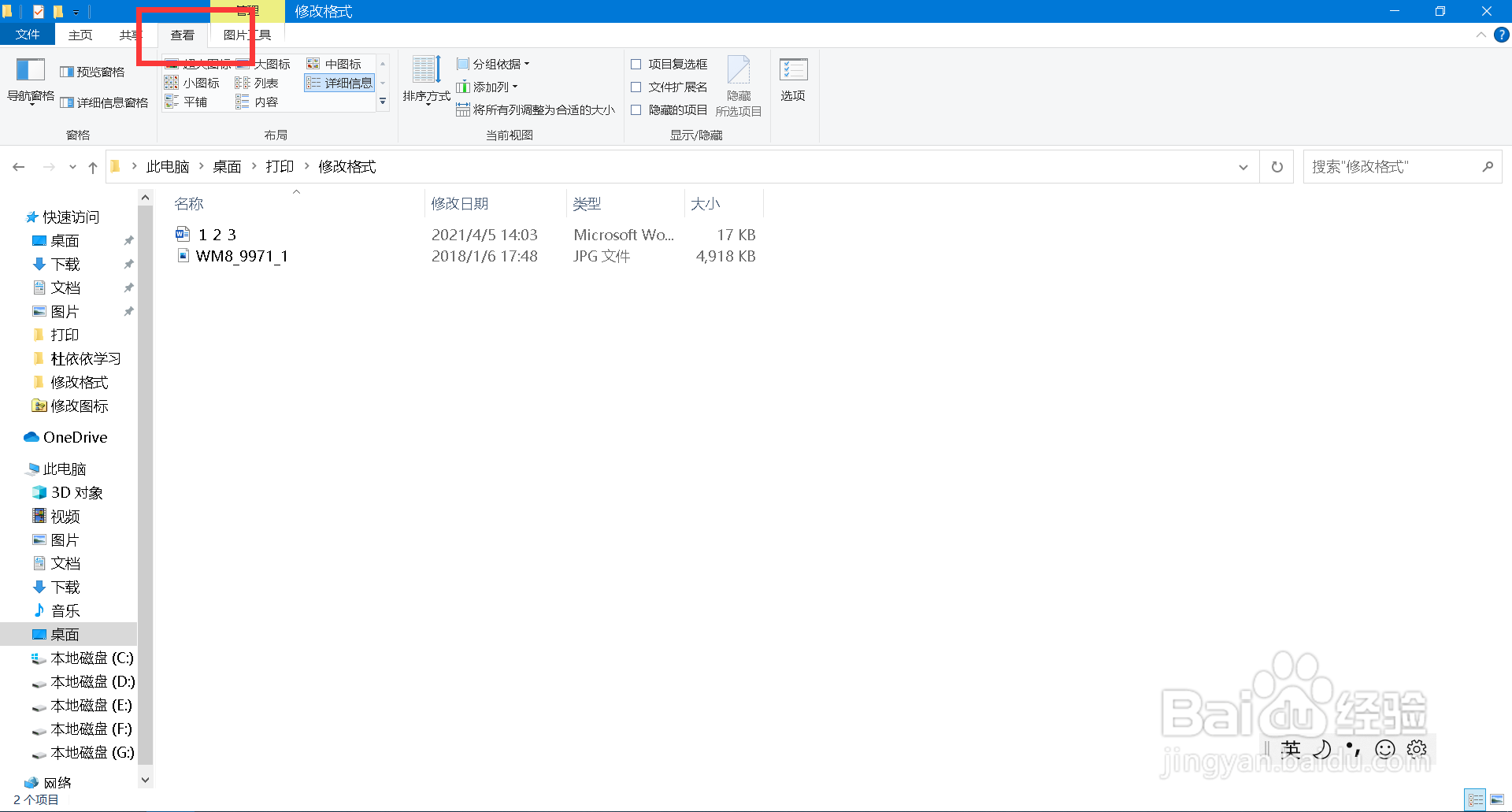The width and height of the screenshot is (1512, 812).
Task: Select the Word file 1 2 3
Action: pos(217,235)
